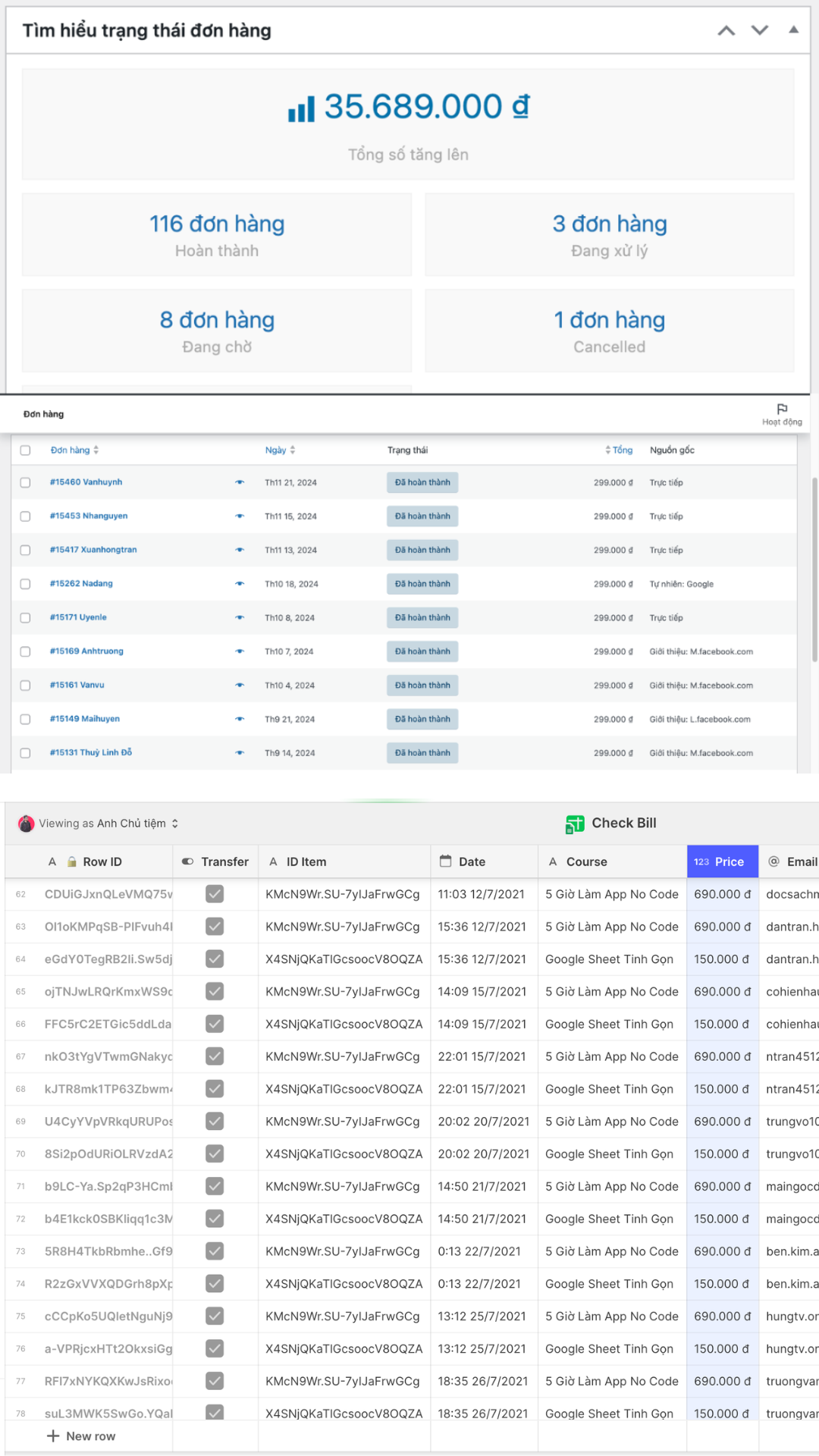Preview order #15149 Maihuyen eye icon
This screenshot has width=819, height=1456.
(x=240, y=719)
